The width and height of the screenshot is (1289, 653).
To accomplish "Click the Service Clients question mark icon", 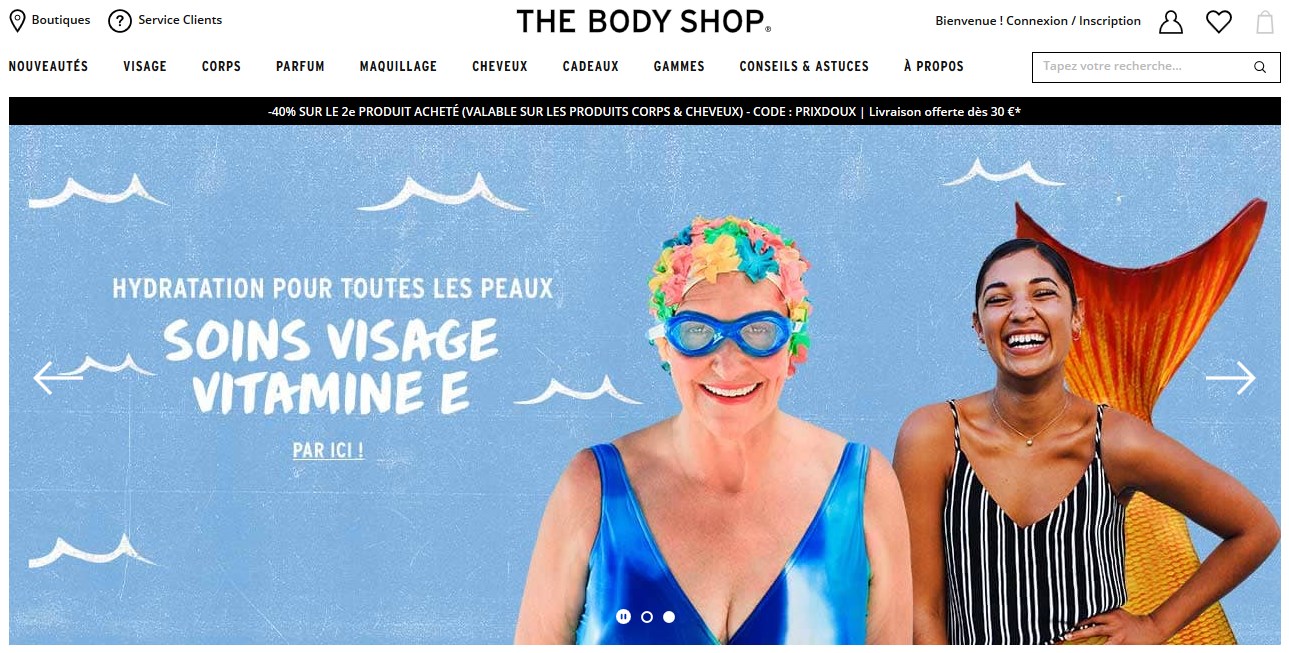I will click(x=120, y=21).
